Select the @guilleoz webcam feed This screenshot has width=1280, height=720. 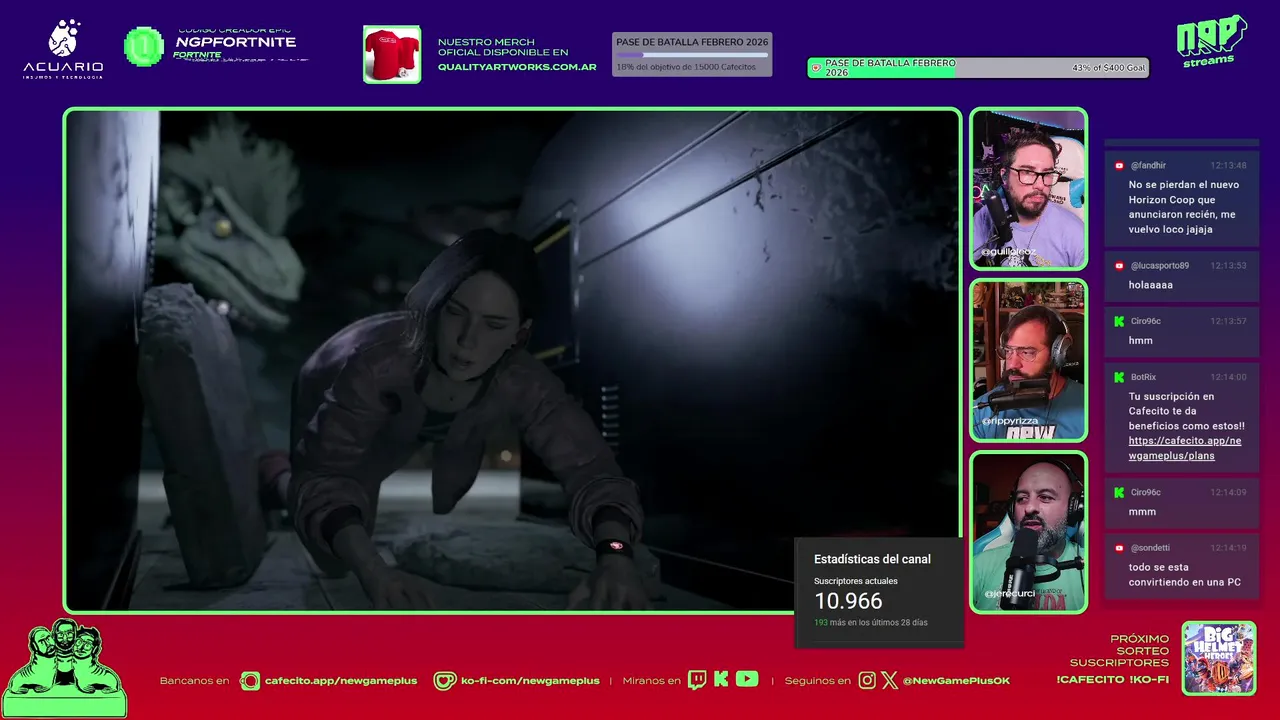[1028, 189]
